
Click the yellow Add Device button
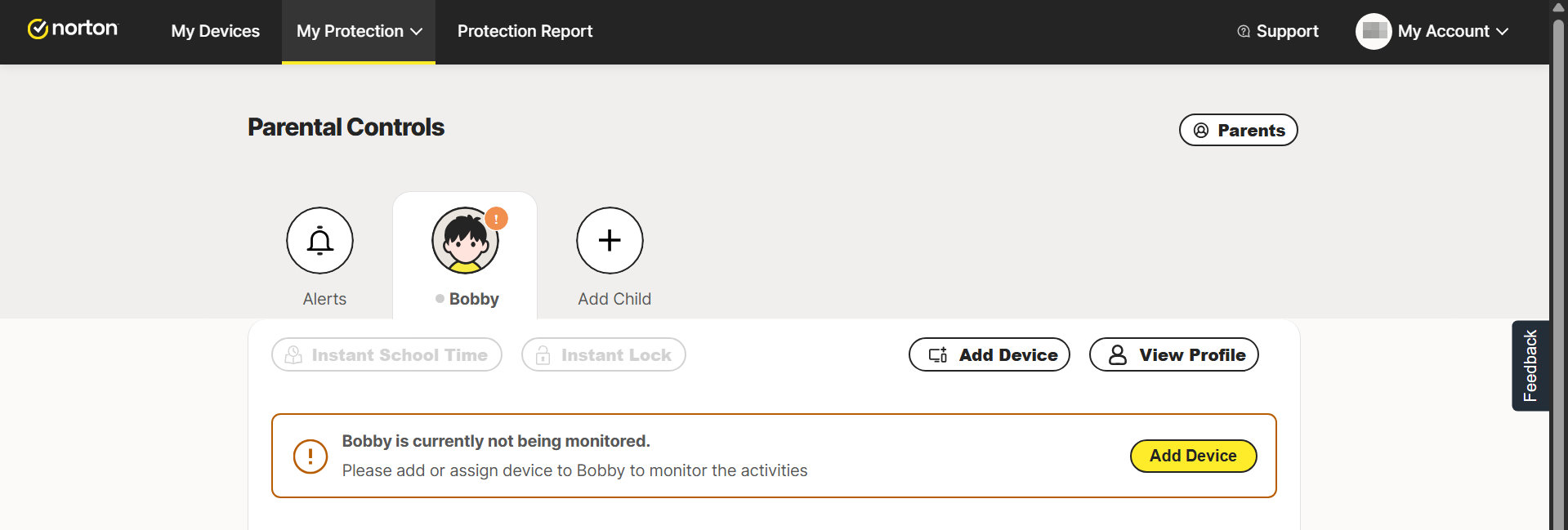coord(1192,456)
